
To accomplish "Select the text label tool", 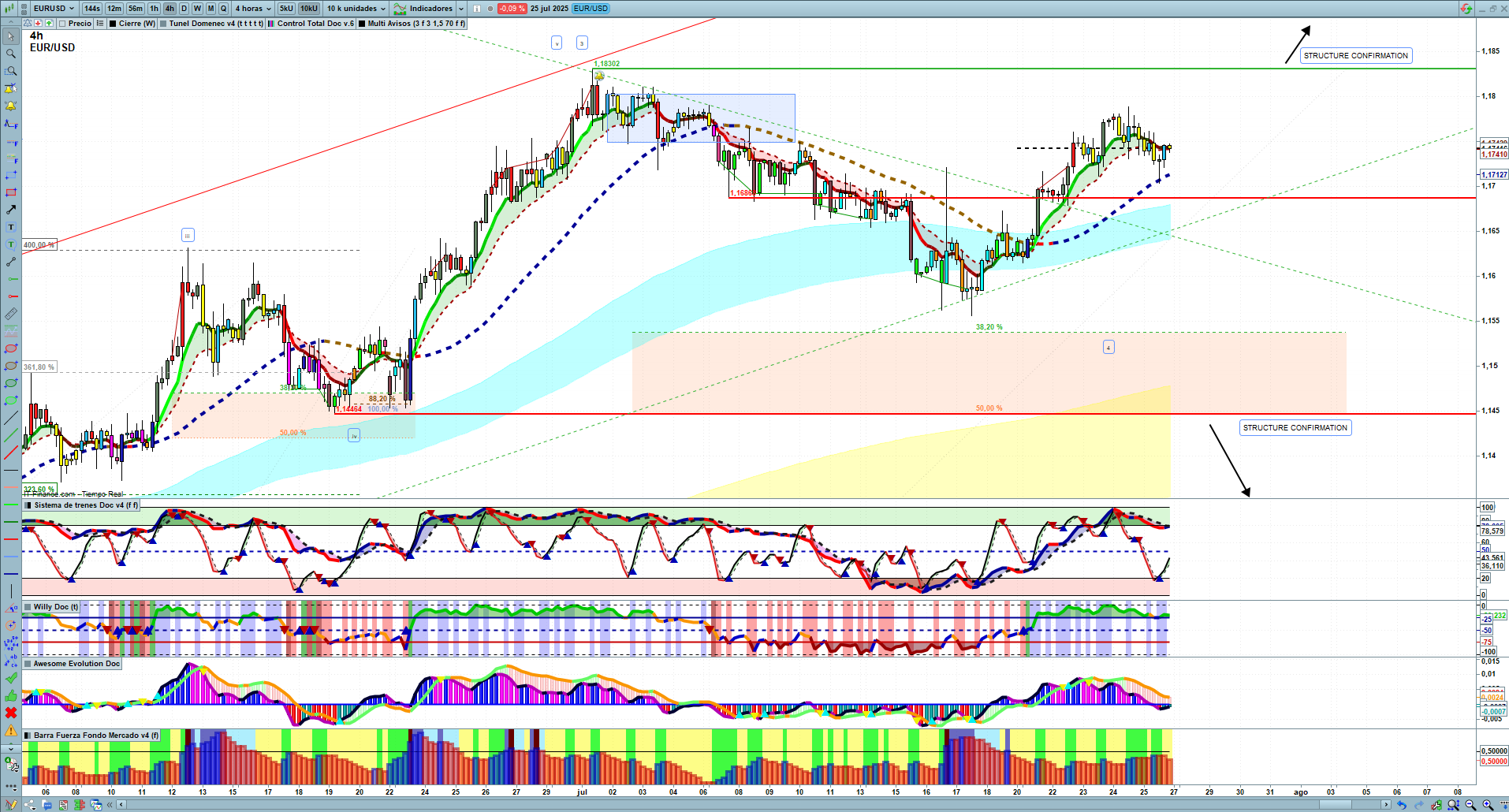I will click(11, 227).
